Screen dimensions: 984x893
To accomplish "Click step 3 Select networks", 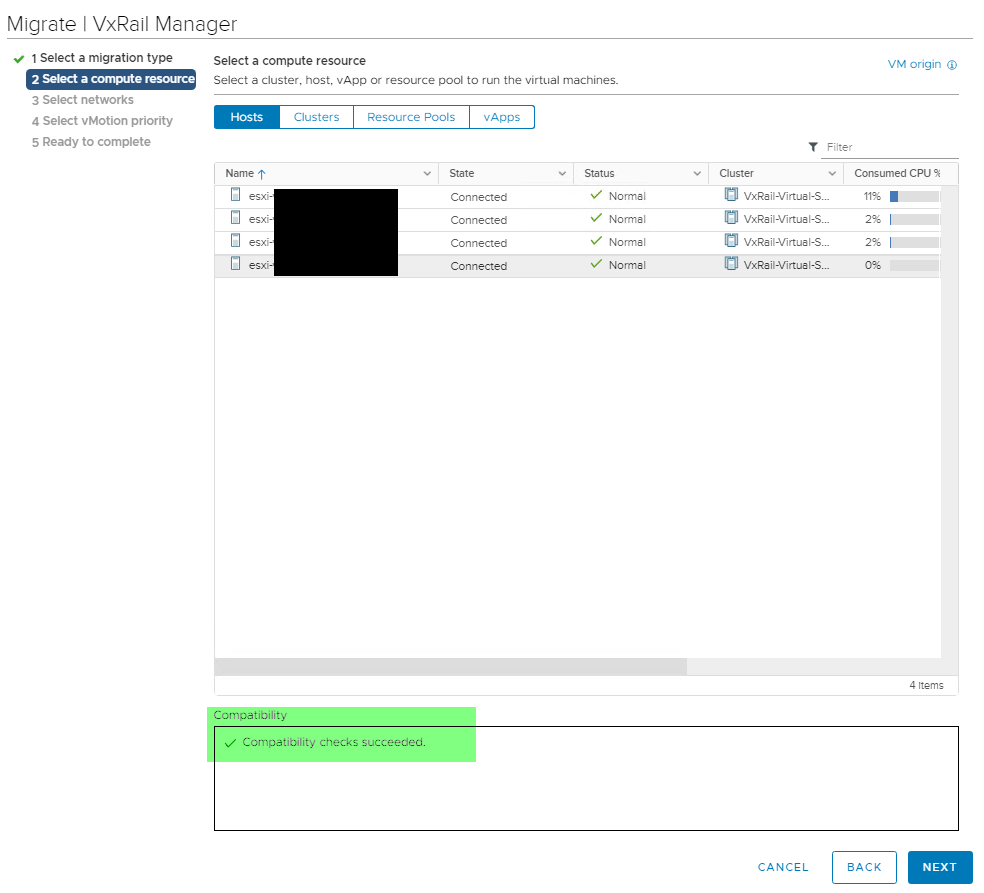I will [x=83, y=100].
